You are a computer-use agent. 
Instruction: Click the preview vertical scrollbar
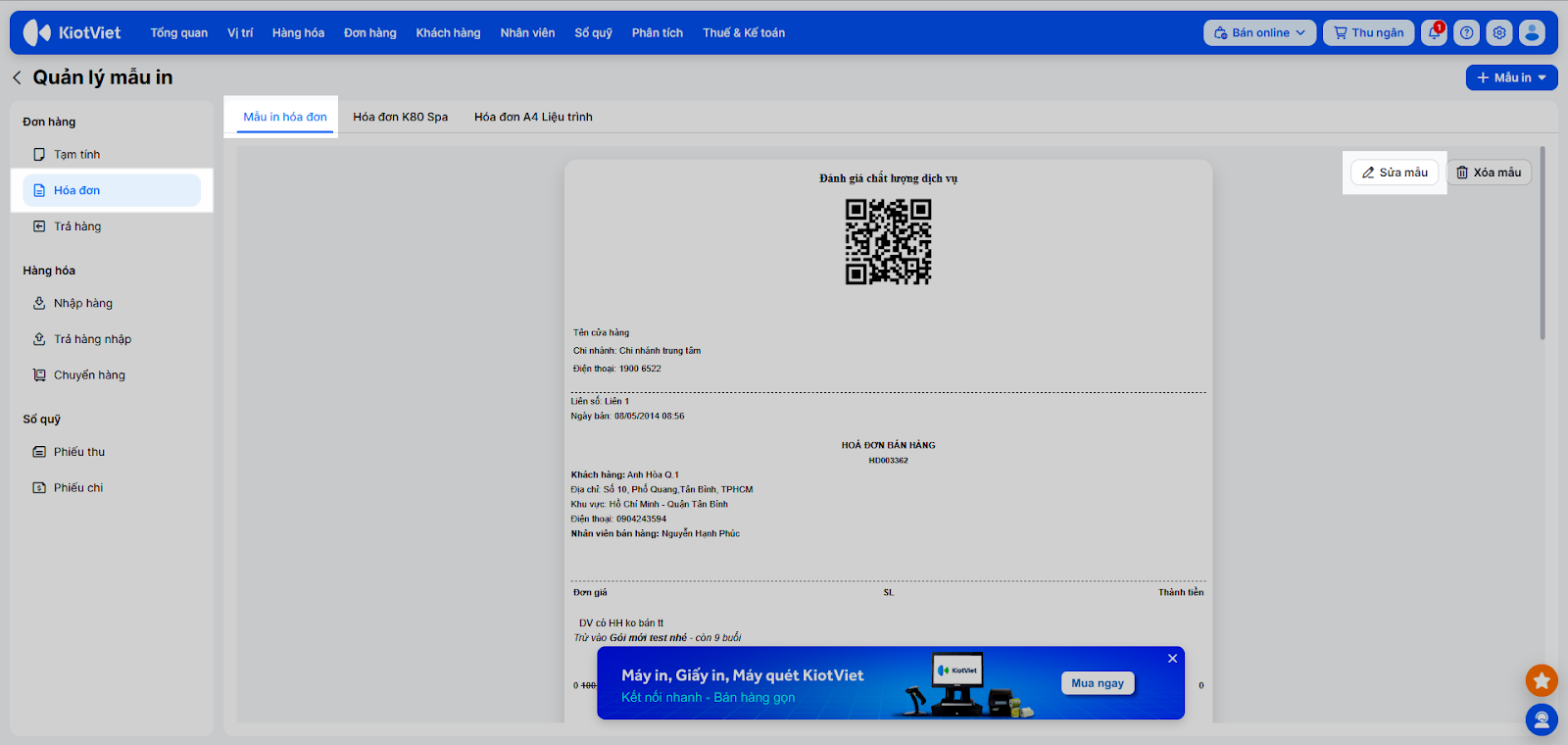click(x=1543, y=243)
